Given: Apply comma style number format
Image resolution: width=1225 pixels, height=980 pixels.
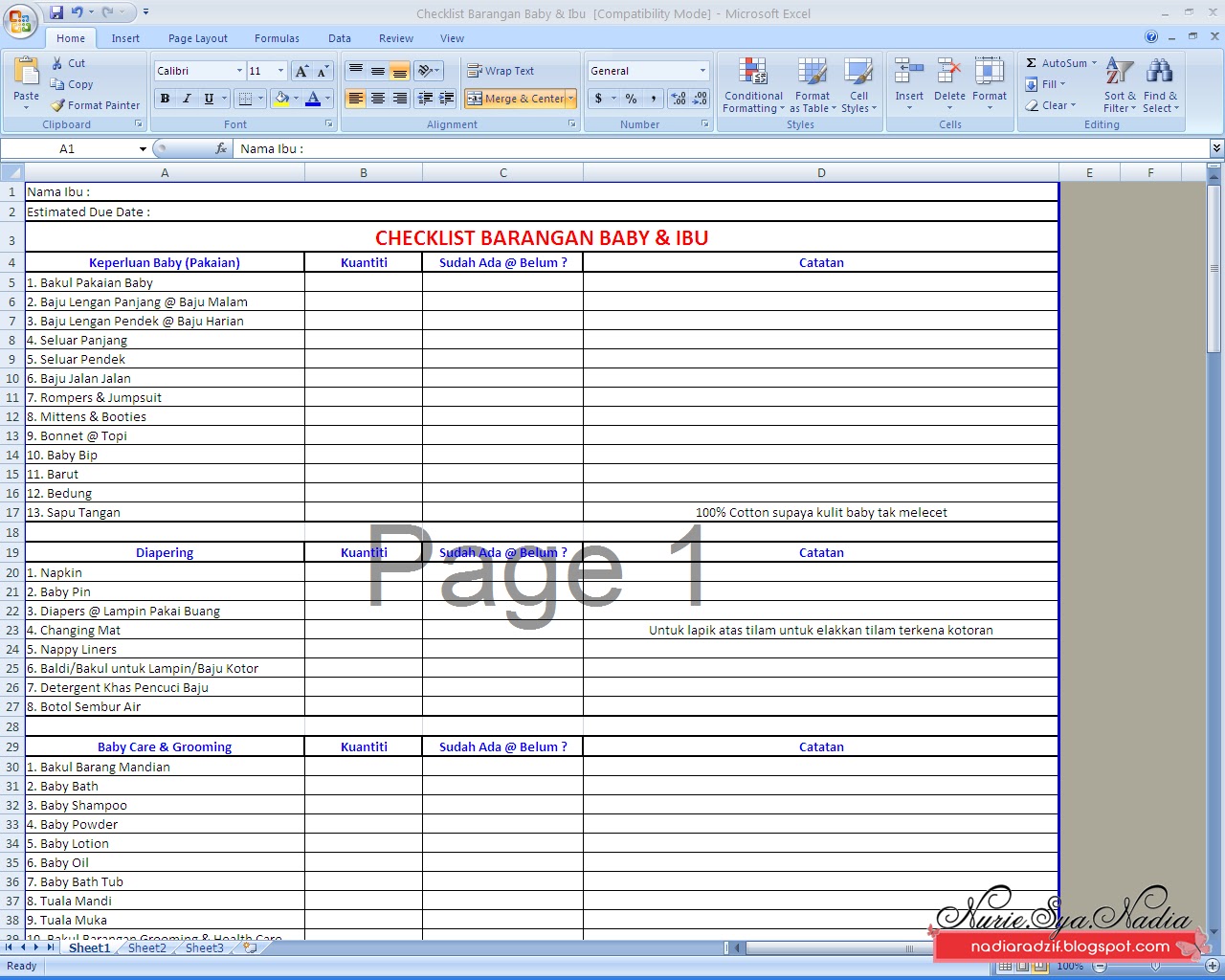Looking at the screenshot, I should tap(653, 99).
